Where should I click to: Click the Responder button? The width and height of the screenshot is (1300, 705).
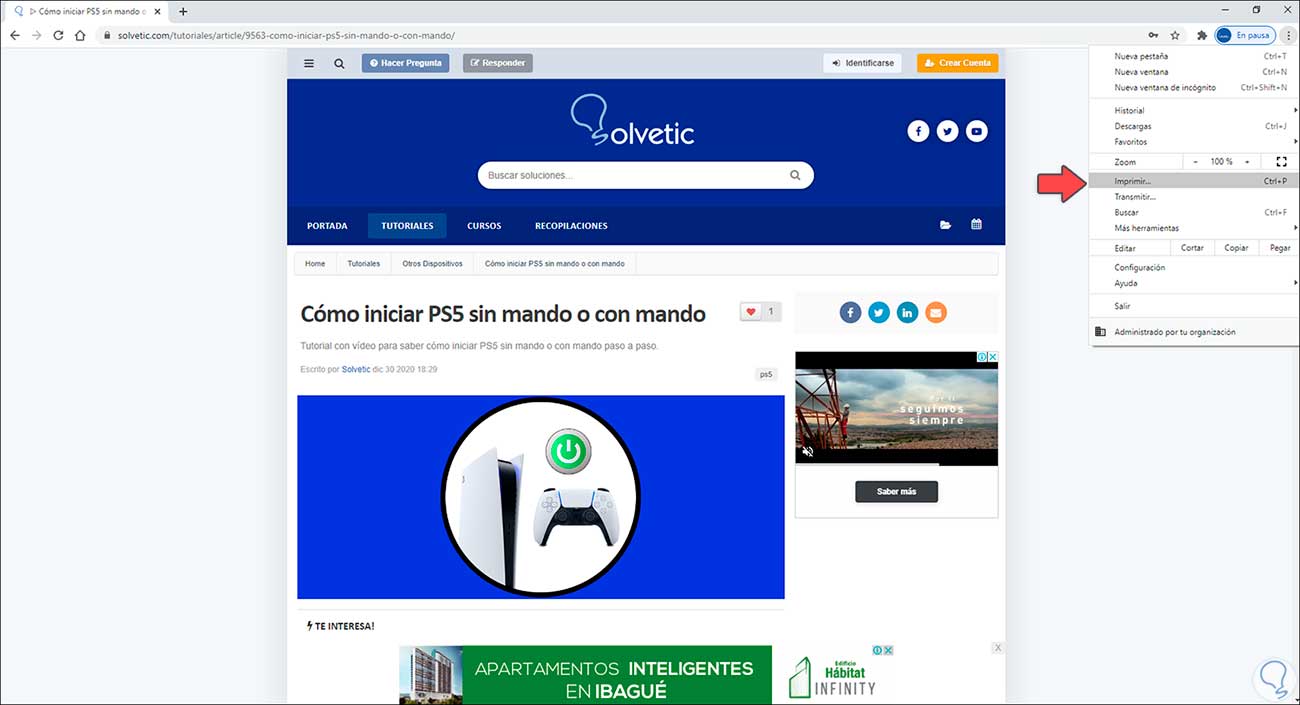point(497,63)
